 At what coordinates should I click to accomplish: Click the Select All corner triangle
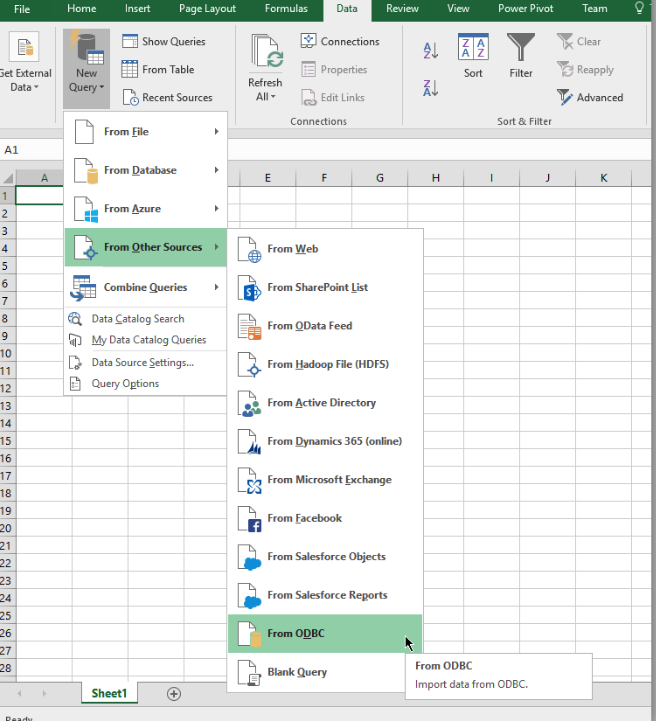tap(8, 178)
